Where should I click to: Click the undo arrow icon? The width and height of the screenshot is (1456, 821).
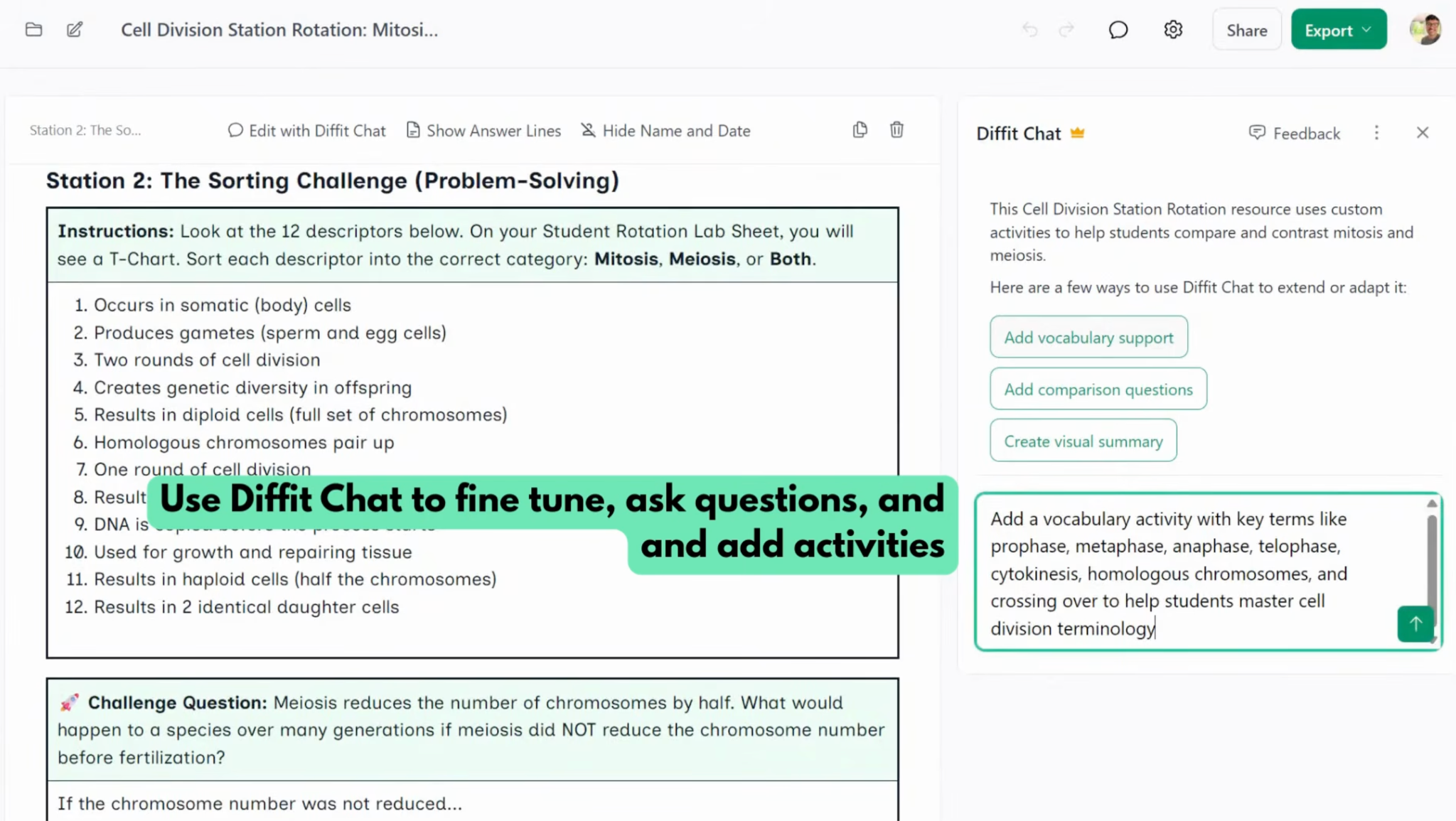[x=1029, y=30]
